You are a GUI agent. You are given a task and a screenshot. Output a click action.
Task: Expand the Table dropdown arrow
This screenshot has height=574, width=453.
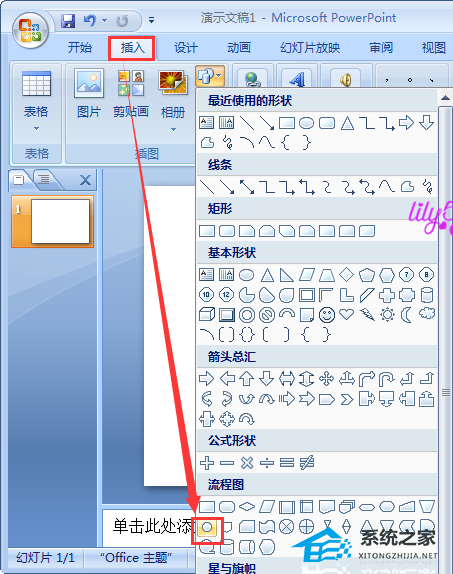[36, 128]
